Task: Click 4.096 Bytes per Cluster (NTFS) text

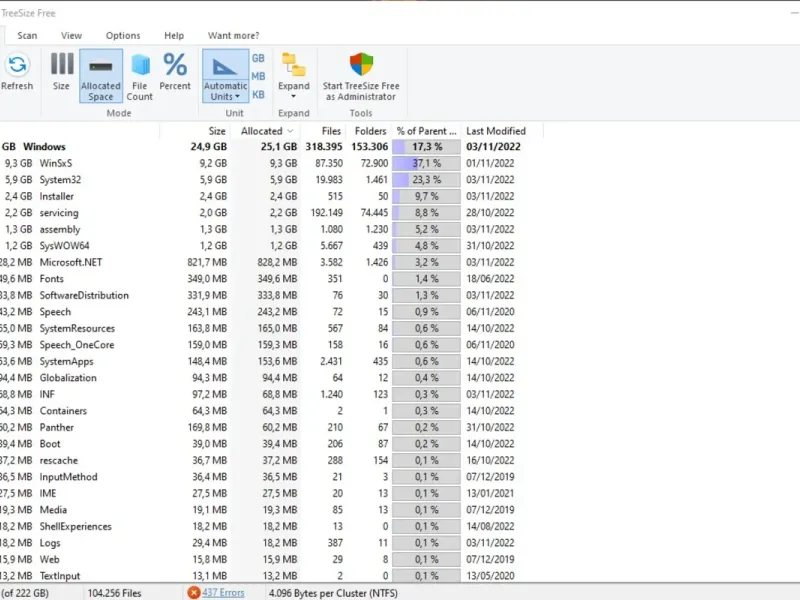Action: pyautogui.click(x=333, y=593)
